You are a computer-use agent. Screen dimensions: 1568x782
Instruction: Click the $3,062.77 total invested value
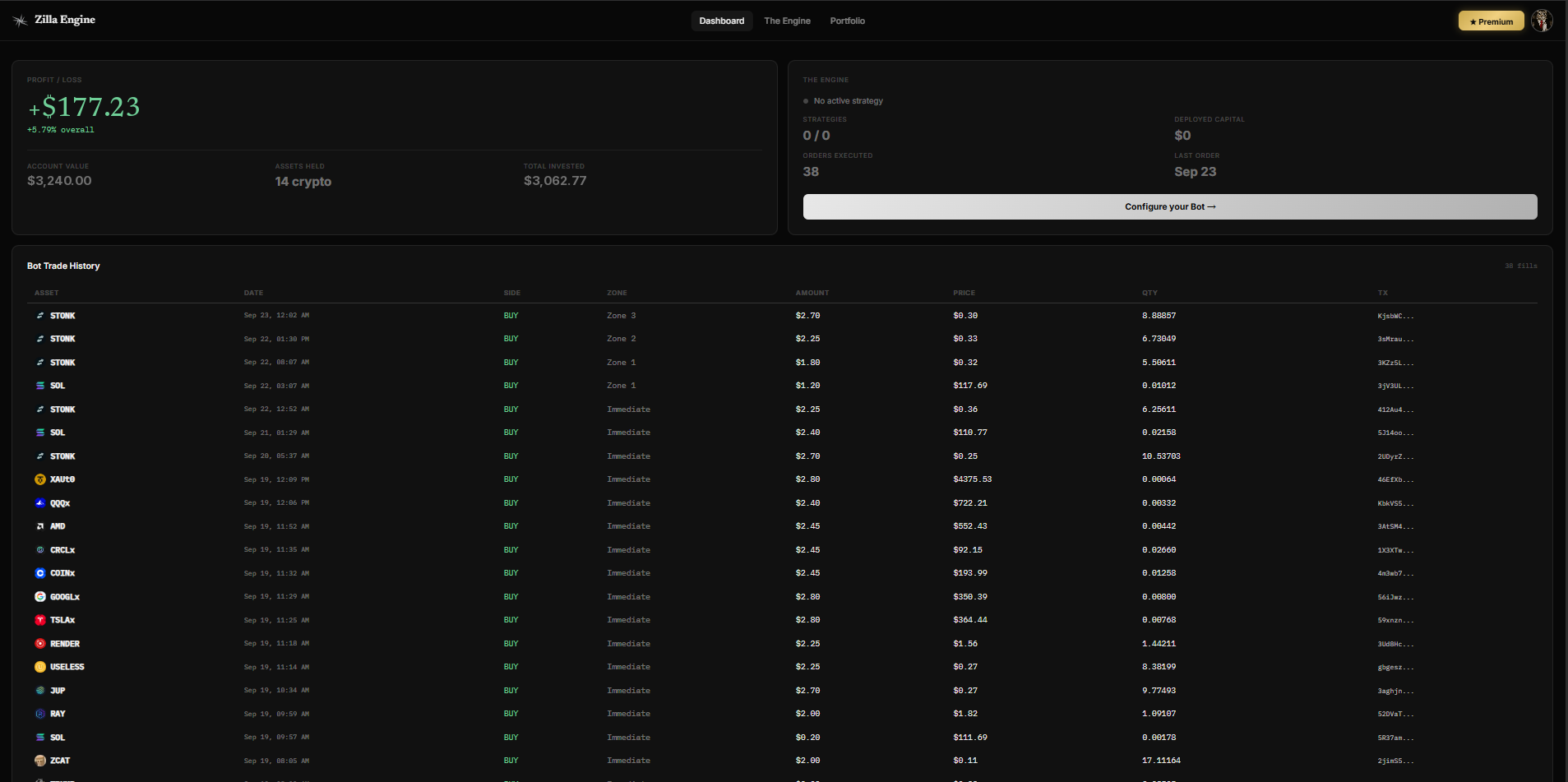(x=555, y=181)
